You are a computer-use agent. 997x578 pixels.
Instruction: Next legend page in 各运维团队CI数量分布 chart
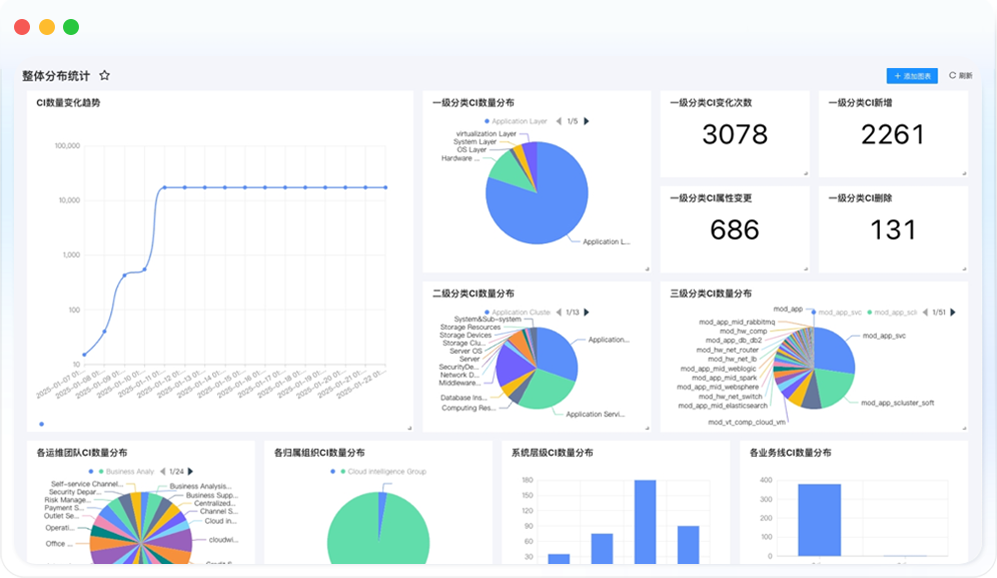pyautogui.click(x=192, y=471)
